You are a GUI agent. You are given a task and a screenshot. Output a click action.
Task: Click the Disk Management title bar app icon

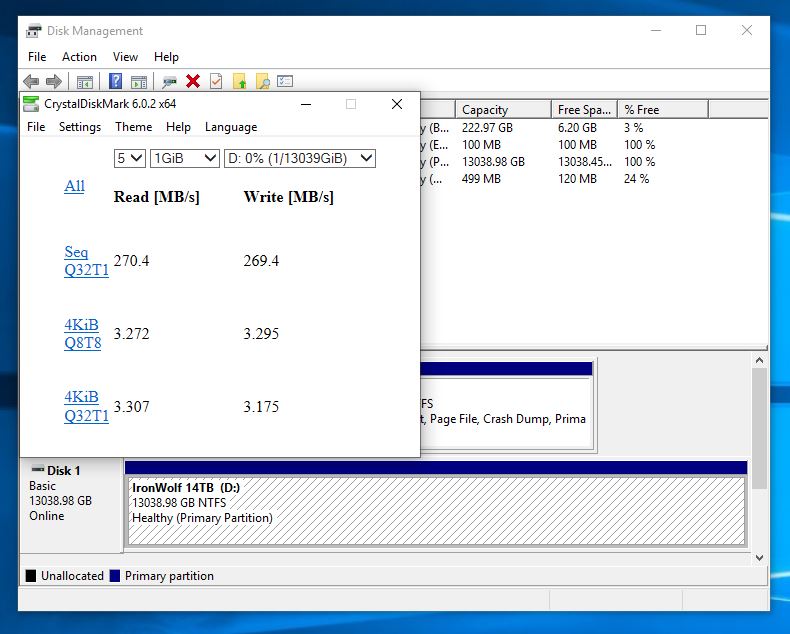point(34,31)
